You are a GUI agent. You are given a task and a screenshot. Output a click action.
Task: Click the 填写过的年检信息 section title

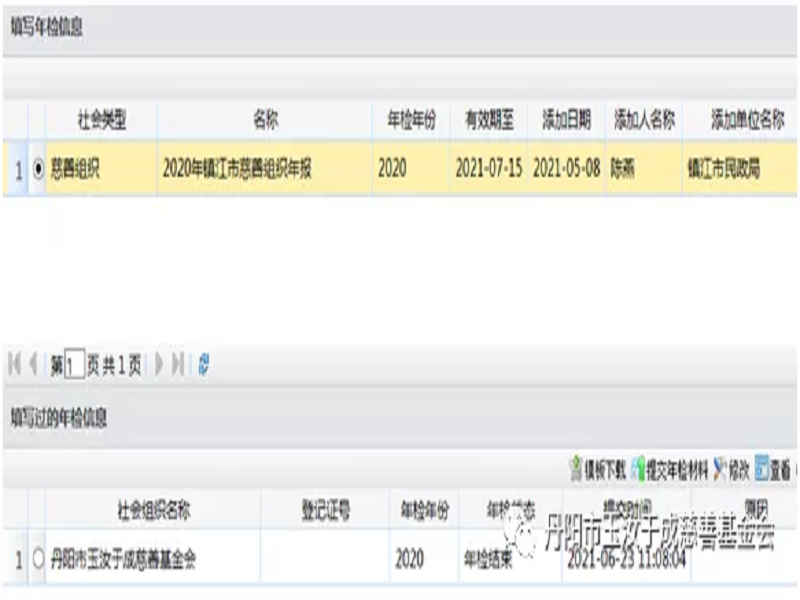point(59,418)
